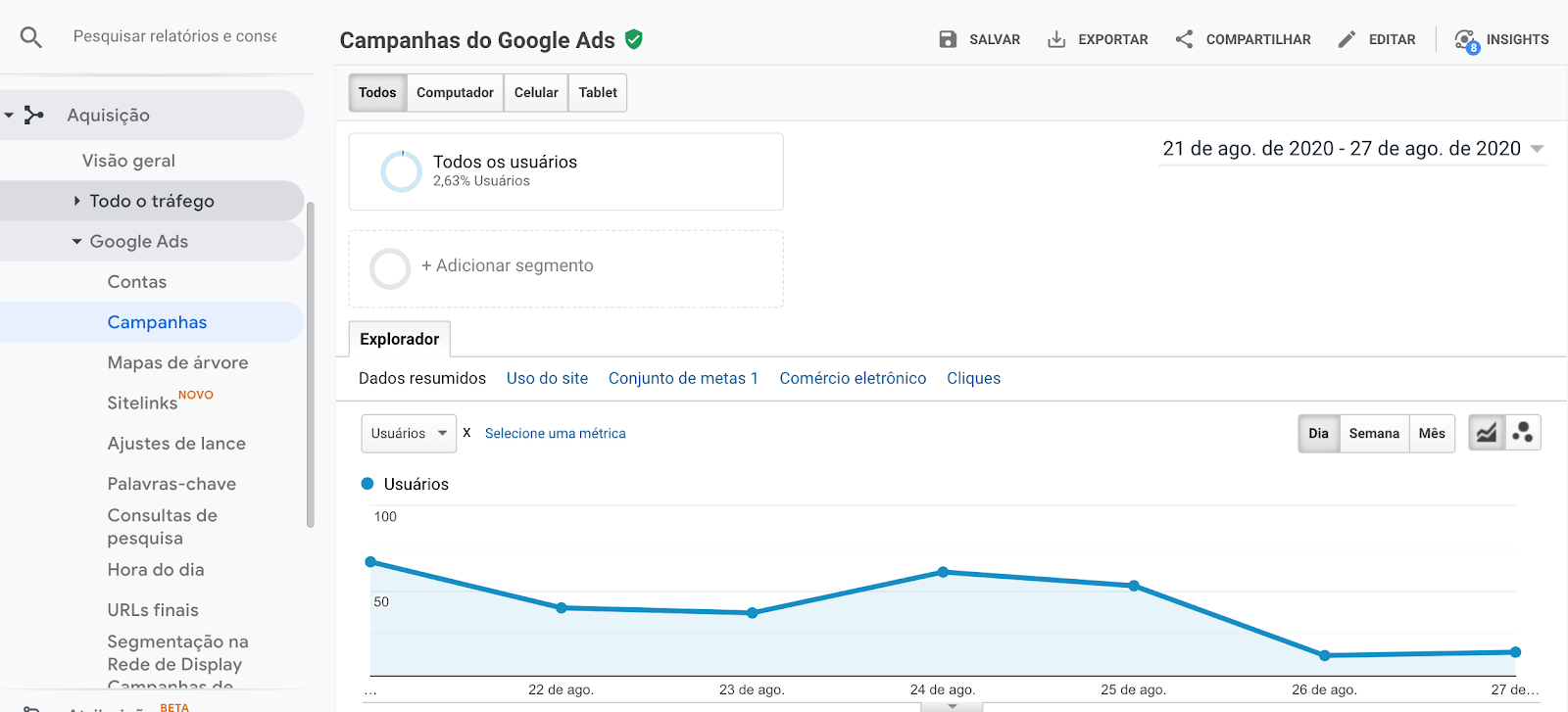Click the sidebar vertical scrollbar
Screen dimensions: 1568x712
(x=311, y=364)
